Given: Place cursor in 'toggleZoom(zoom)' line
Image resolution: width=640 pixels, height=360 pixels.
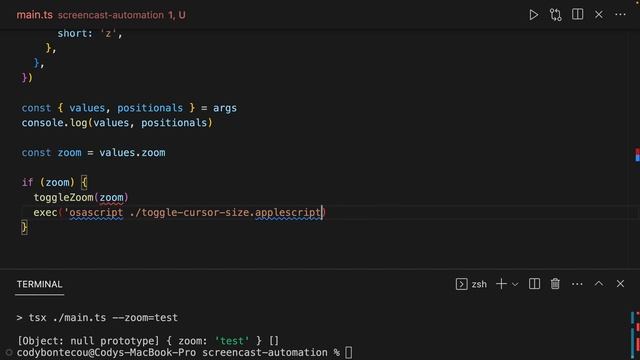Looking at the screenshot, I should point(81,198).
